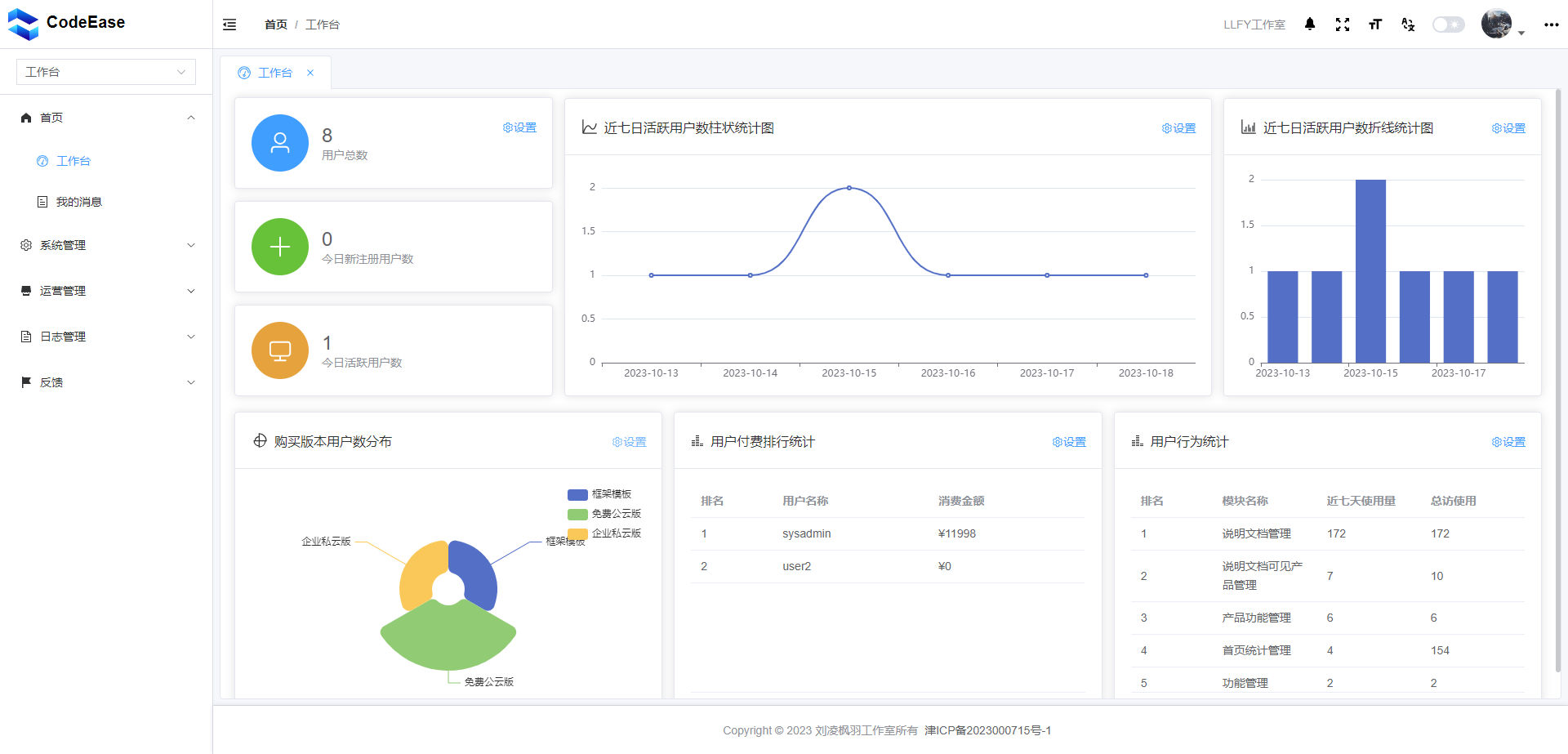Click the 日志管理 document icon
Image resolution: width=1568 pixels, height=754 pixels.
(x=26, y=337)
